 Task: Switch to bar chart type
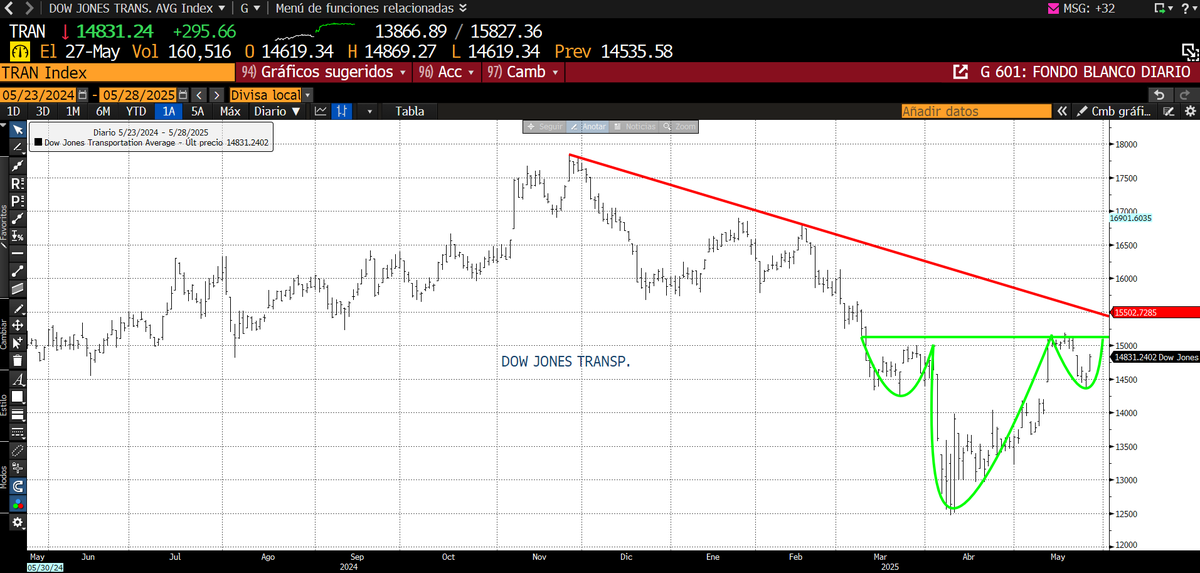click(341, 111)
